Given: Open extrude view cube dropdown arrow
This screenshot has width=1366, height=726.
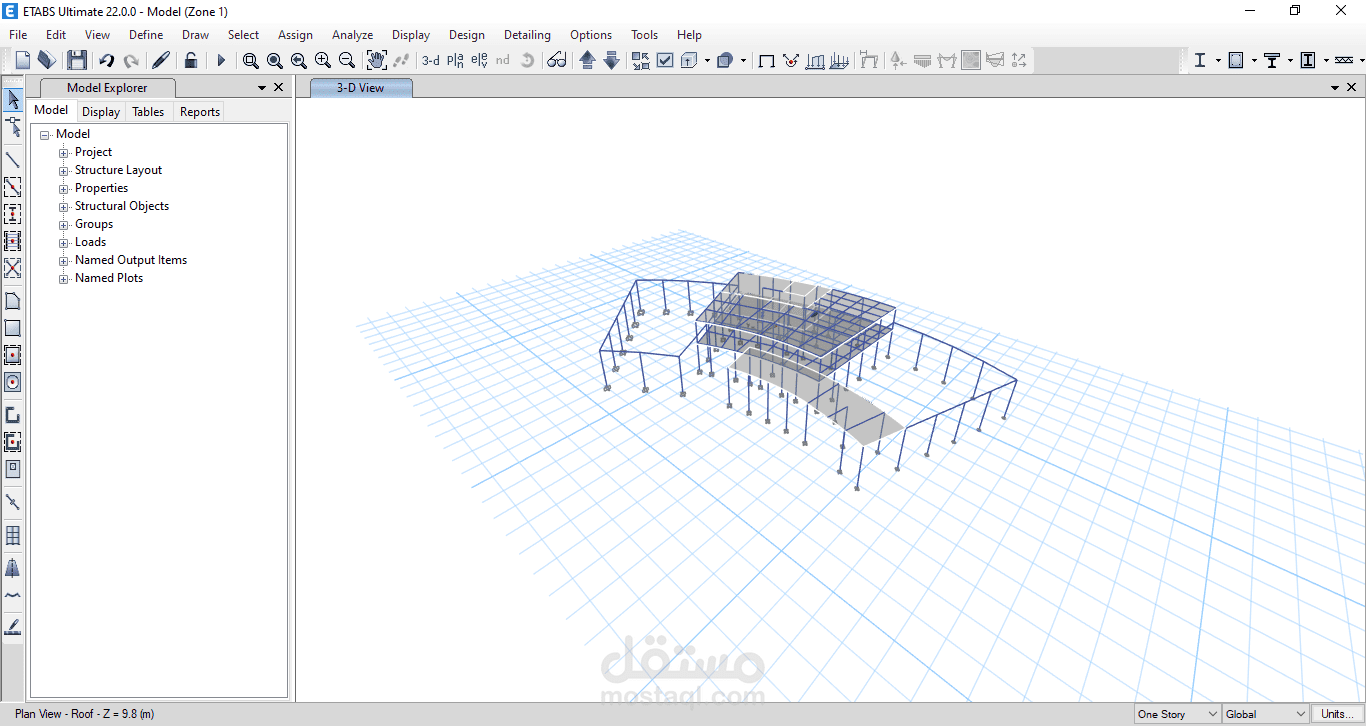Looking at the screenshot, I should 707,60.
